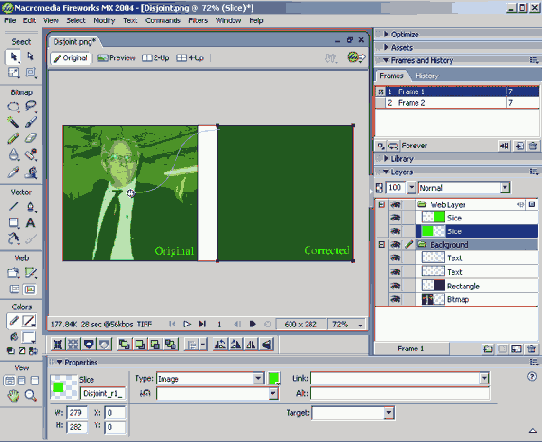This screenshot has width=542, height=442.
Task: Select the Frame 2 row
Action: [x=457, y=103]
